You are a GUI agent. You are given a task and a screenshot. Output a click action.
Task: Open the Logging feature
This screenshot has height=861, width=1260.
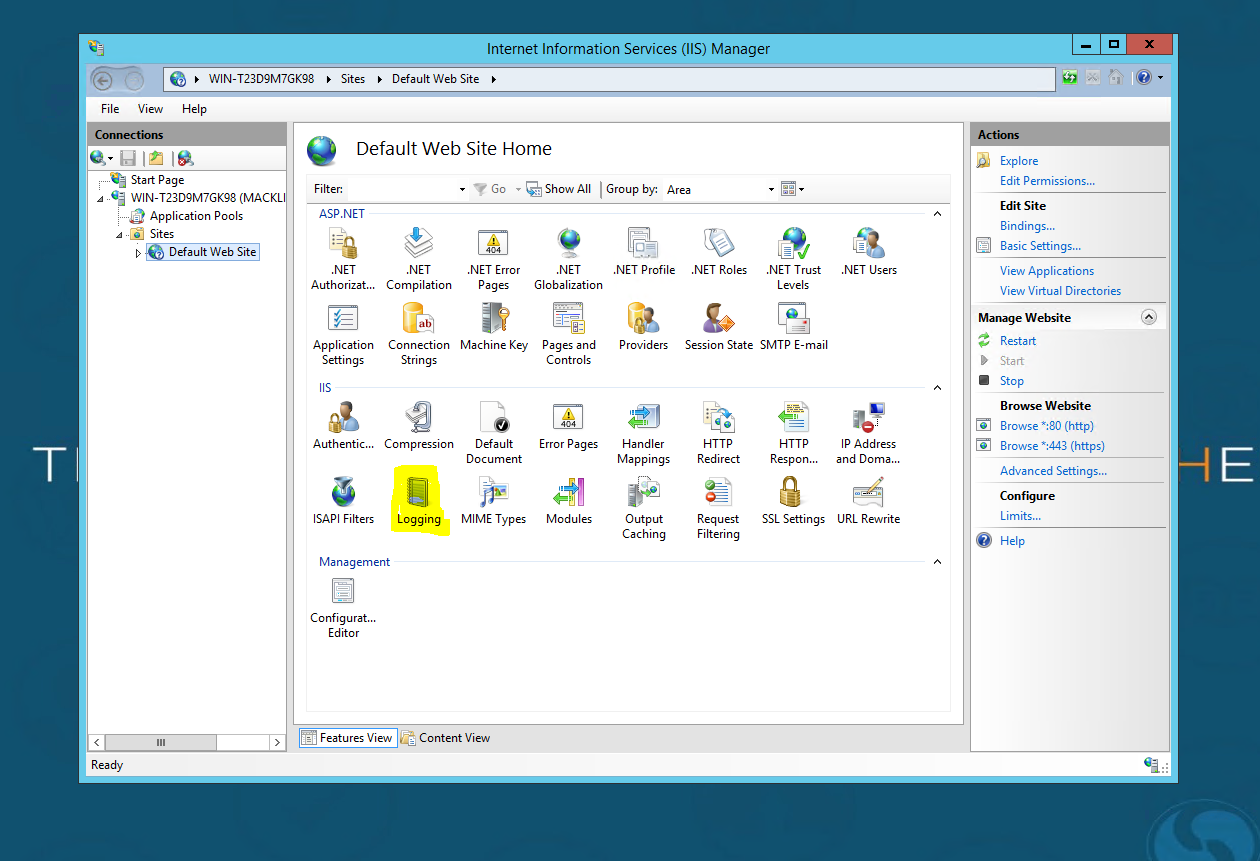coord(419,500)
